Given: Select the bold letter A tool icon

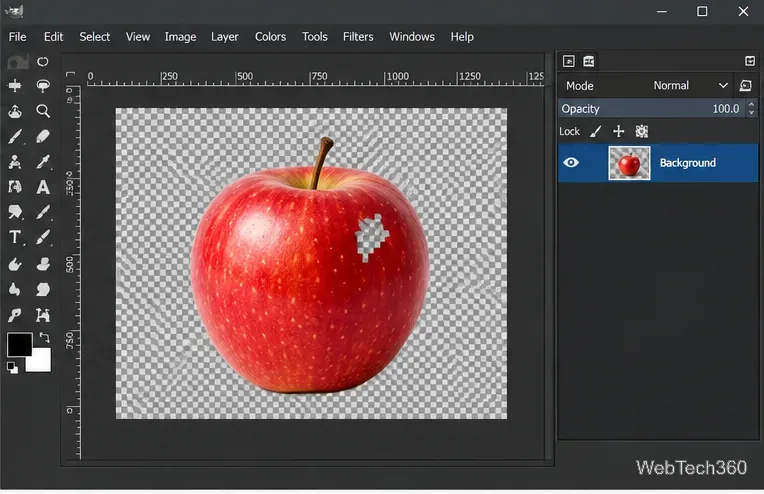Looking at the screenshot, I should [x=43, y=188].
